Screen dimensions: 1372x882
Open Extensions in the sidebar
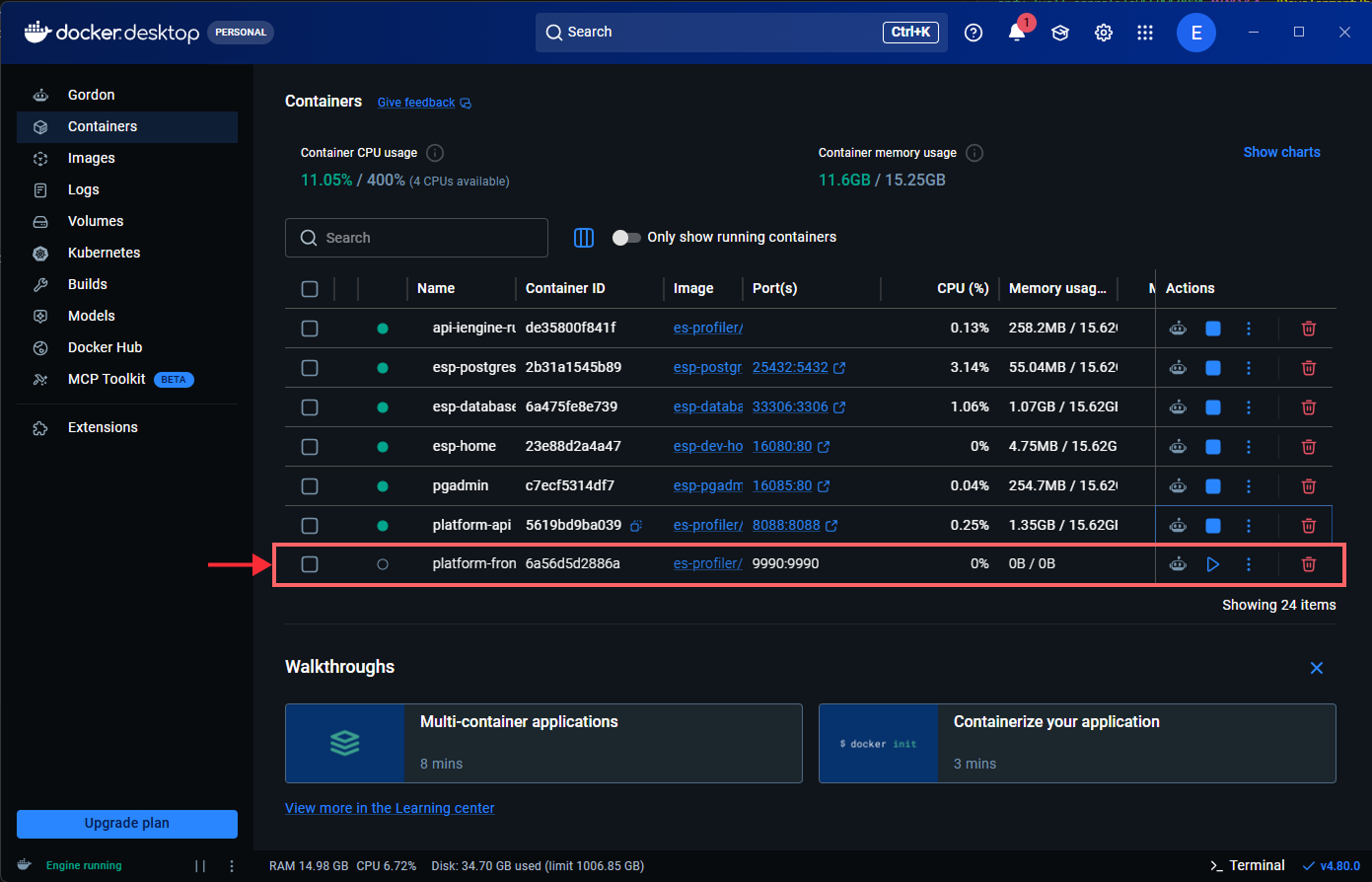point(127,428)
